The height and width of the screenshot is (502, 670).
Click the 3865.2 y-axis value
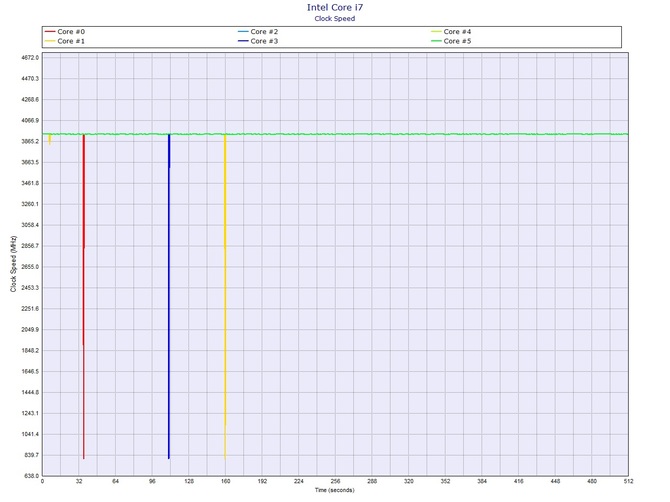(30, 141)
